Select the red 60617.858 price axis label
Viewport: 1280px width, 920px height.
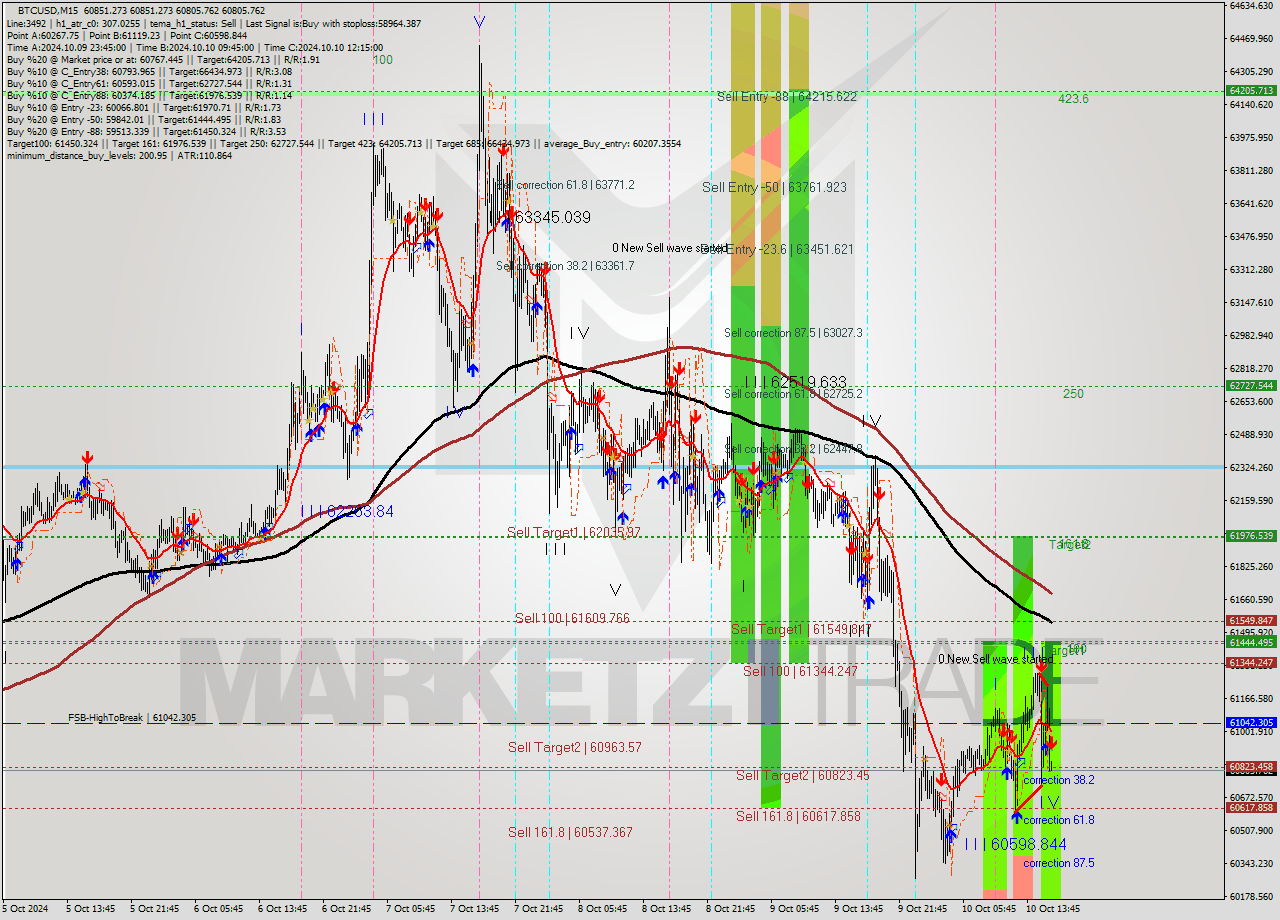1251,808
